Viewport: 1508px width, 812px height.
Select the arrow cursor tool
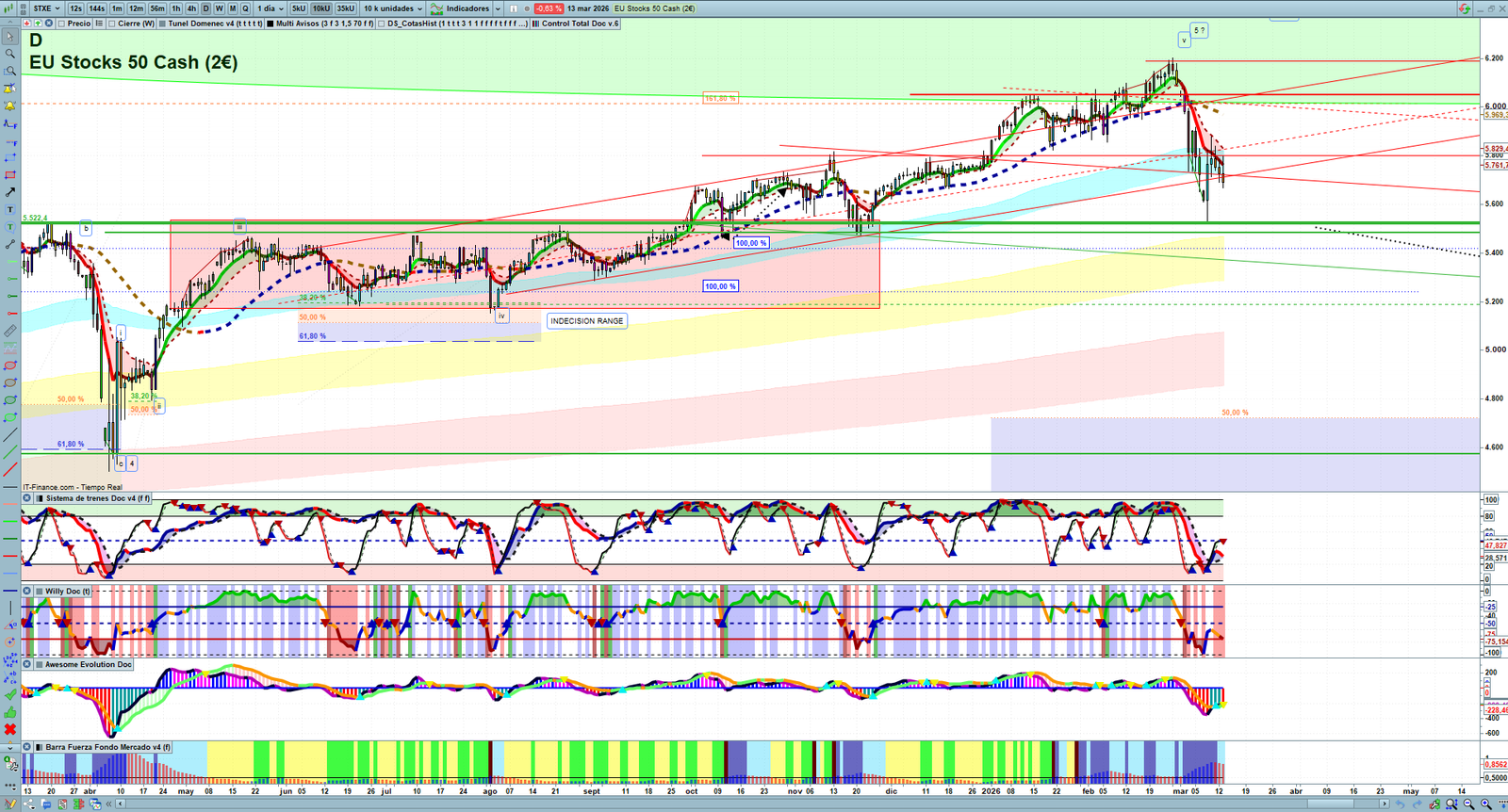pyautogui.click(x=10, y=37)
